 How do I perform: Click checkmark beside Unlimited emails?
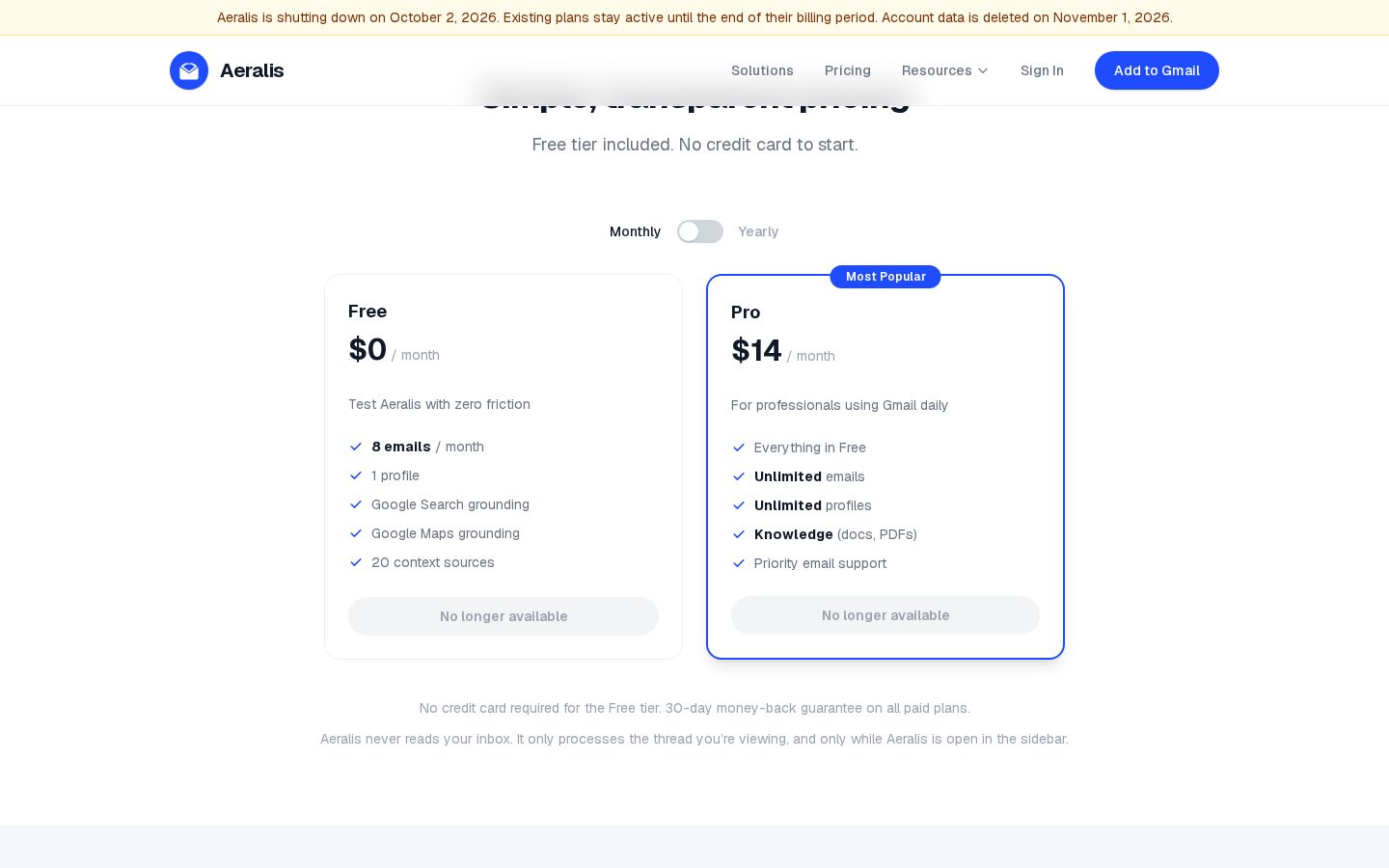pos(739,476)
